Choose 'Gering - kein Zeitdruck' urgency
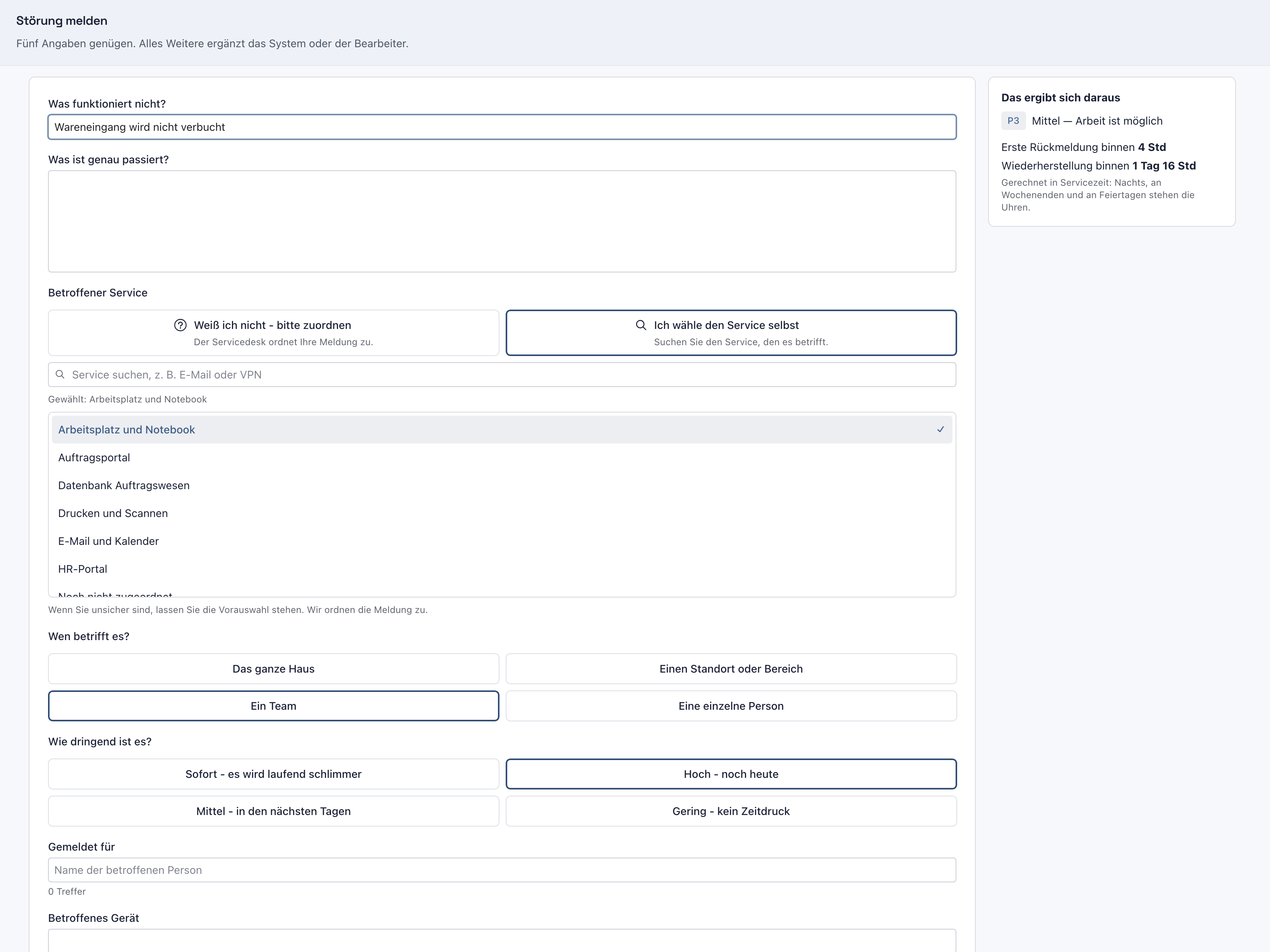 [x=731, y=811]
